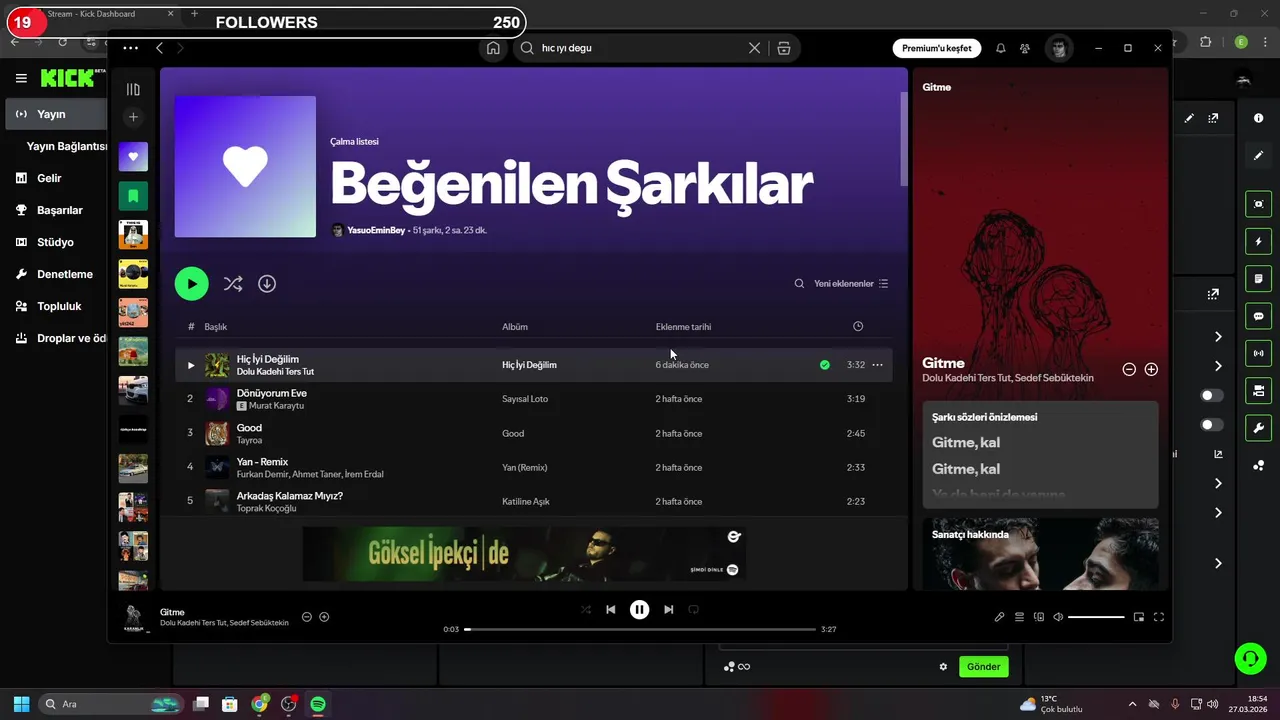Open Murat Karaytu artist link

(276, 406)
